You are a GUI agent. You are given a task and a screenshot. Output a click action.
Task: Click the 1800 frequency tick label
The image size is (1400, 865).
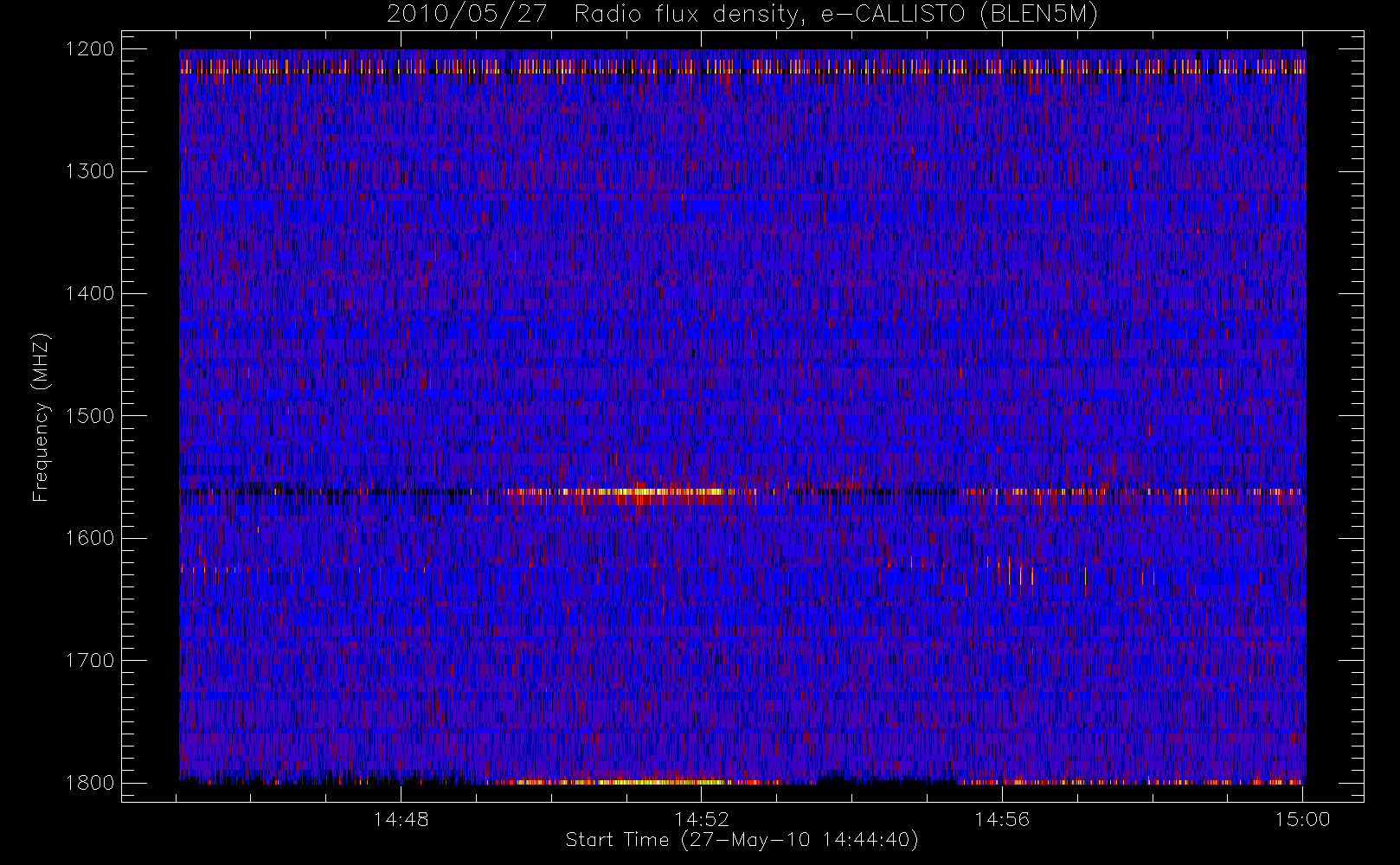[x=90, y=783]
